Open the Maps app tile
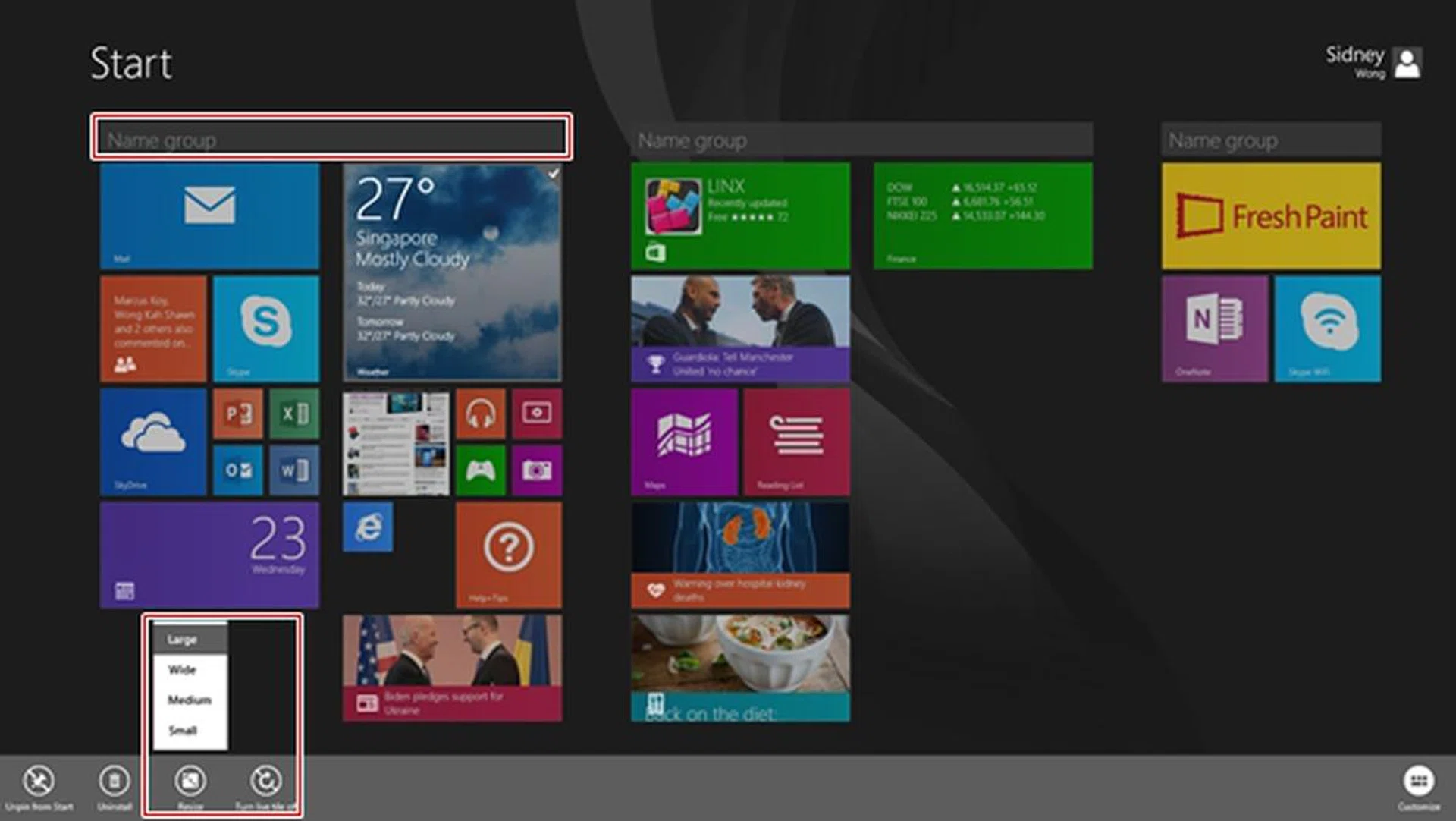1456x821 pixels. pyautogui.click(x=683, y=444)
